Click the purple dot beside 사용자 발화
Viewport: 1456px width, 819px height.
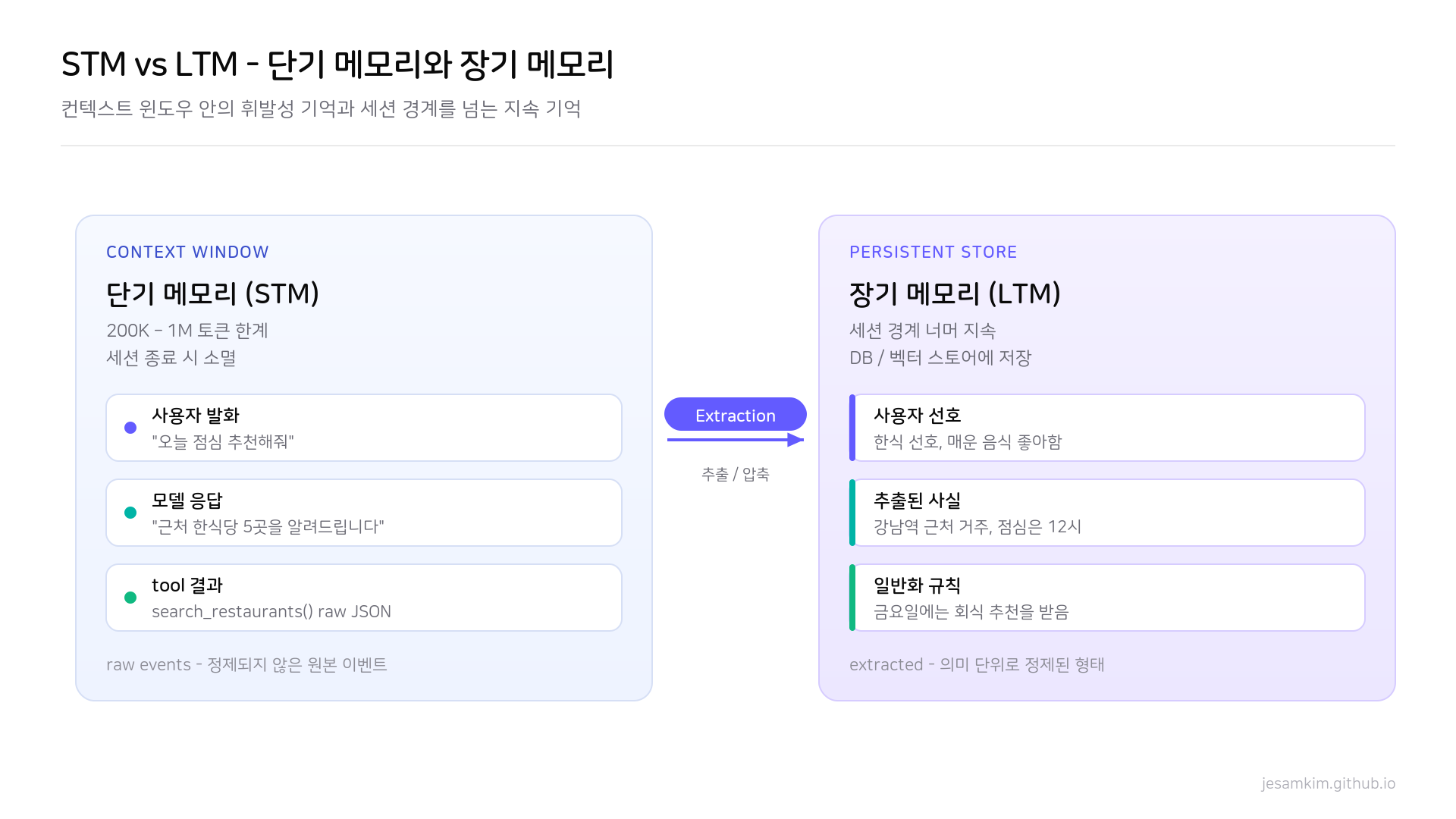coord(130,428)
